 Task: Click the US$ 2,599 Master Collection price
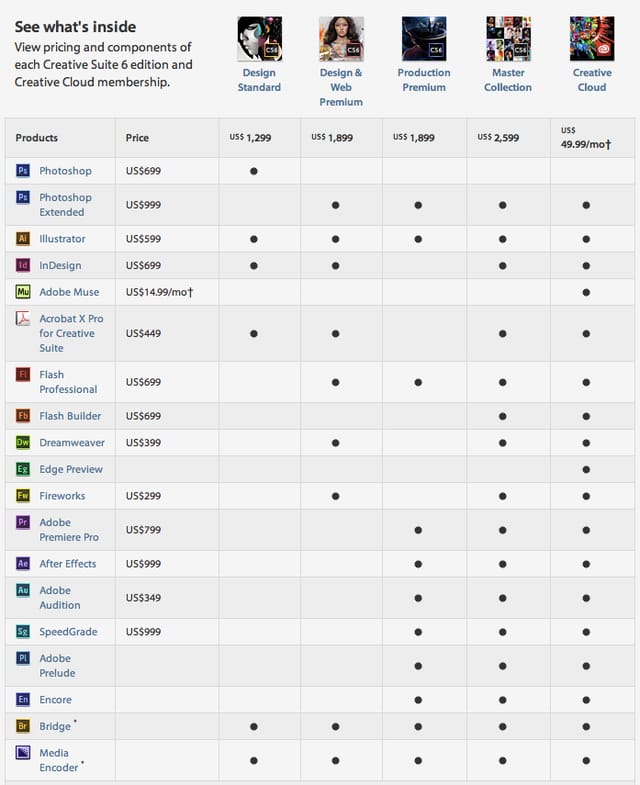(498, 138)
